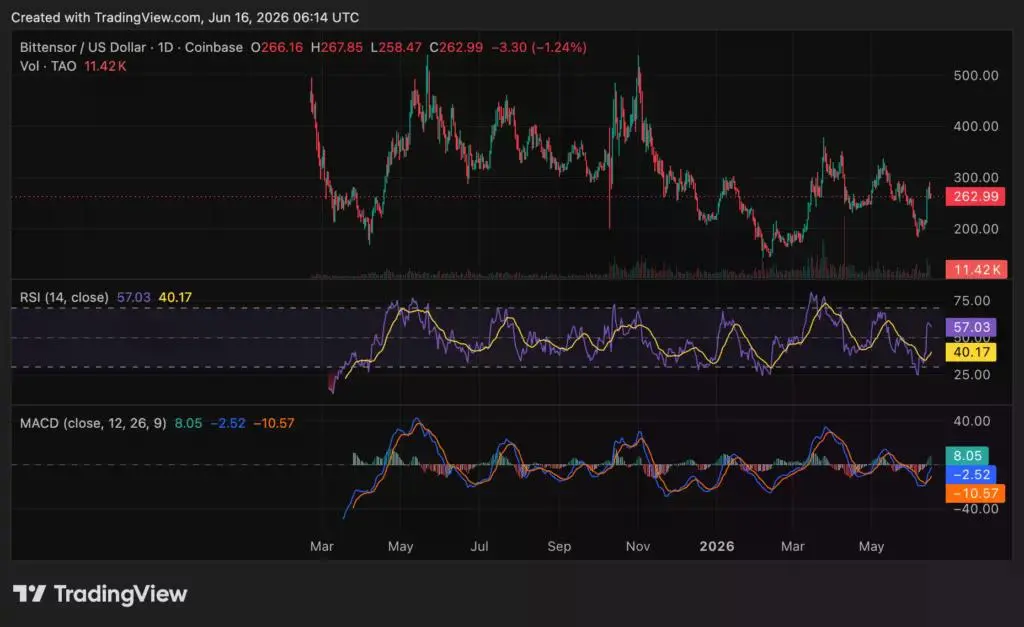Click the orange −10.57 MACD axis tag
The height and width of the screenshot is (627, 1024).
pos(975,493)
